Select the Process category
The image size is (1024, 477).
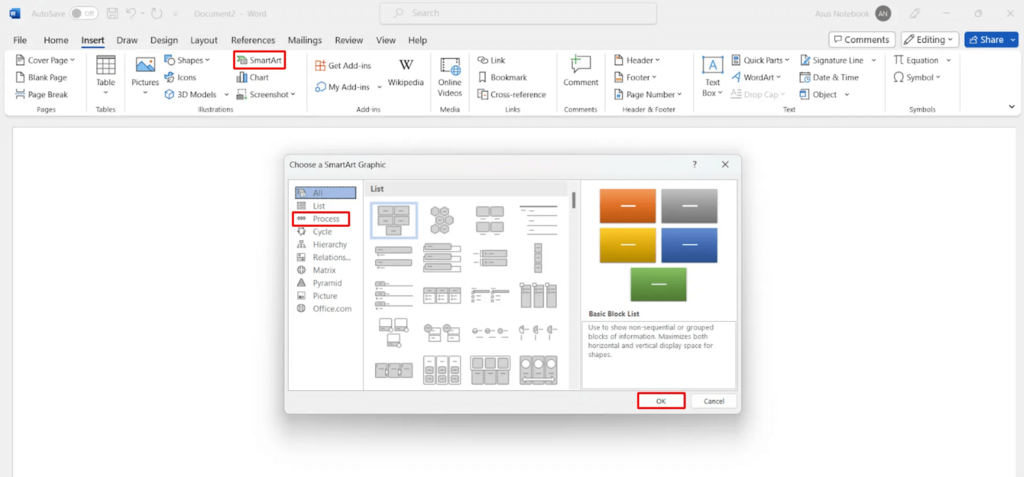pos(325,219)
